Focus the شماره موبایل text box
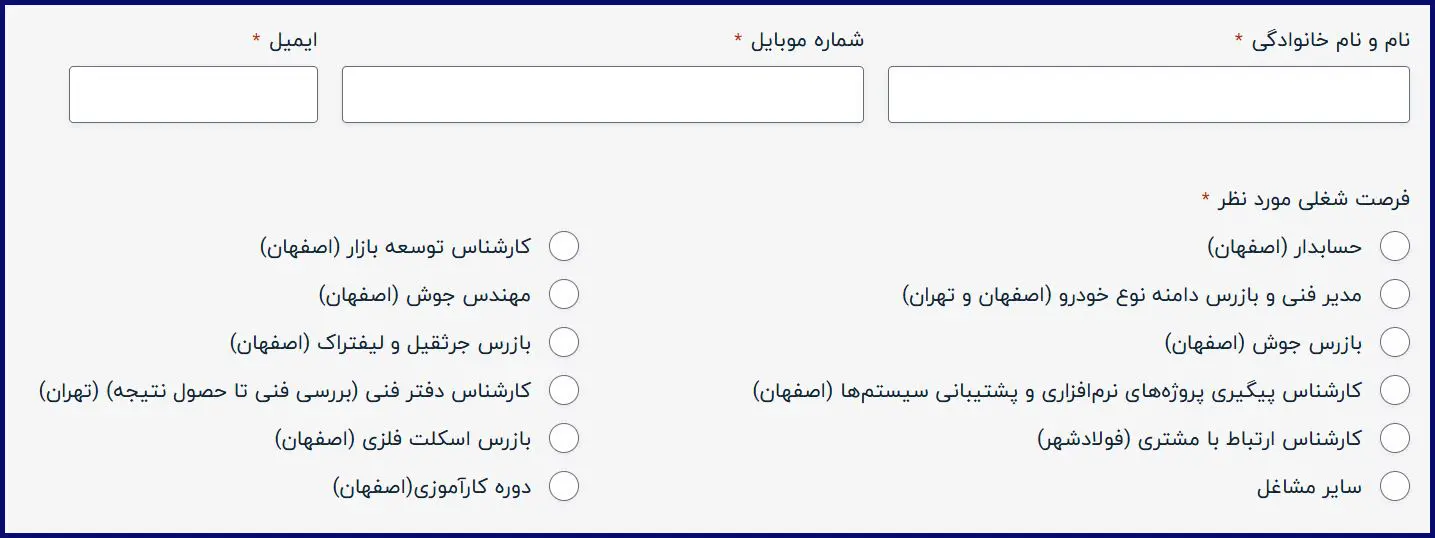This screenshot has width=1435, height=538. (x=602, y=95)
